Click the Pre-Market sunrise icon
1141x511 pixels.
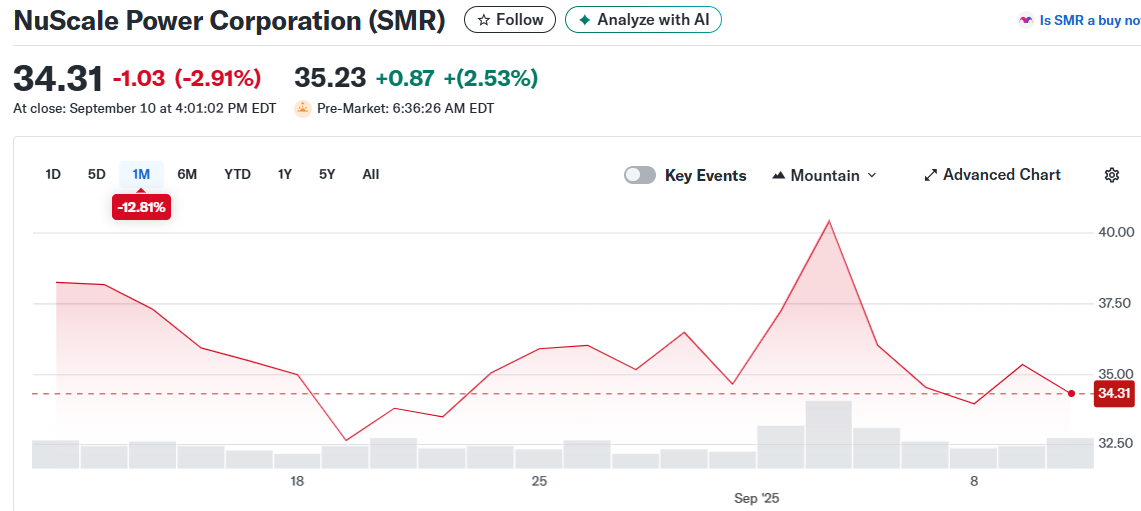(303, 109)
